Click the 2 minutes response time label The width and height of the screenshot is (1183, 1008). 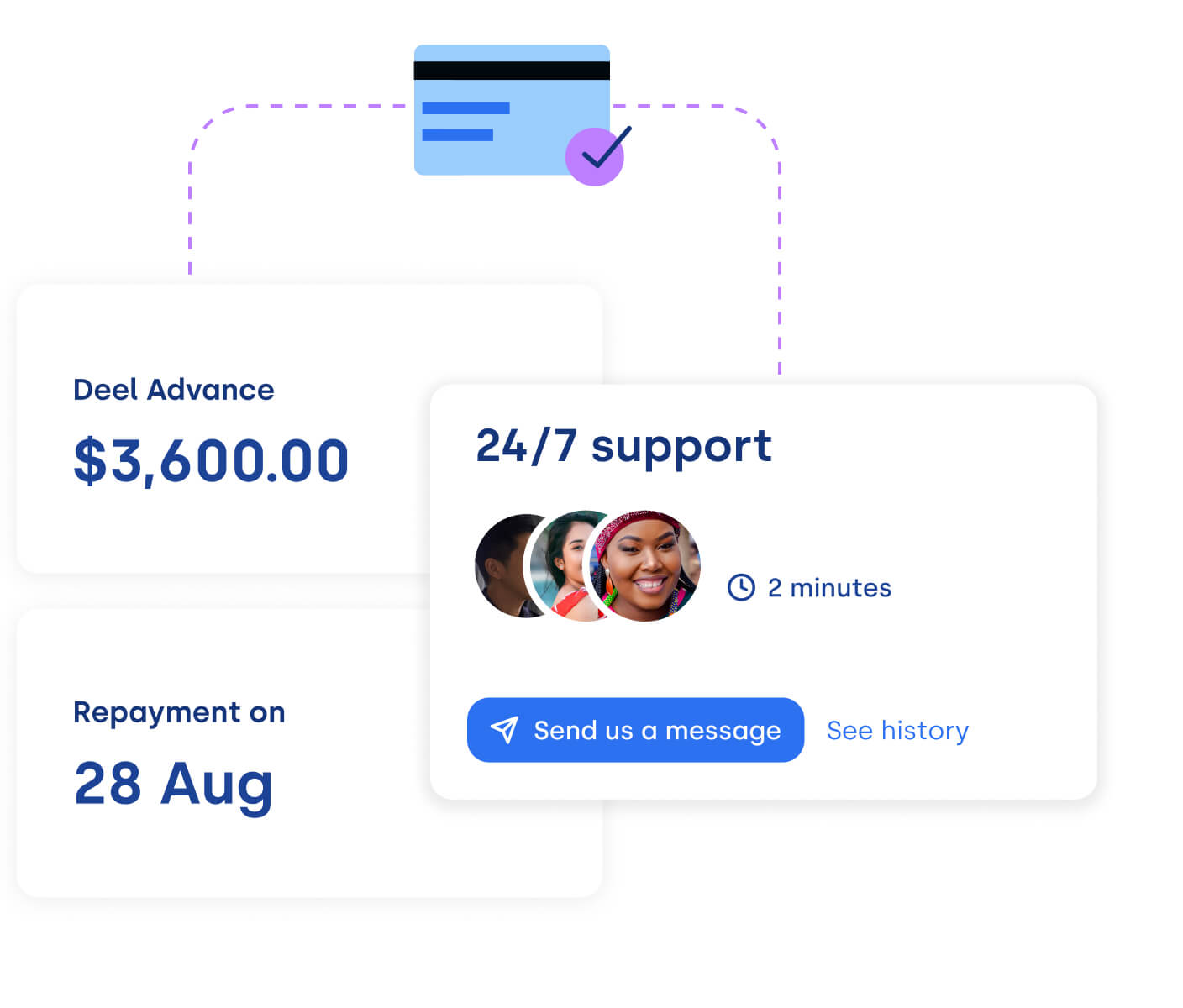829,588
